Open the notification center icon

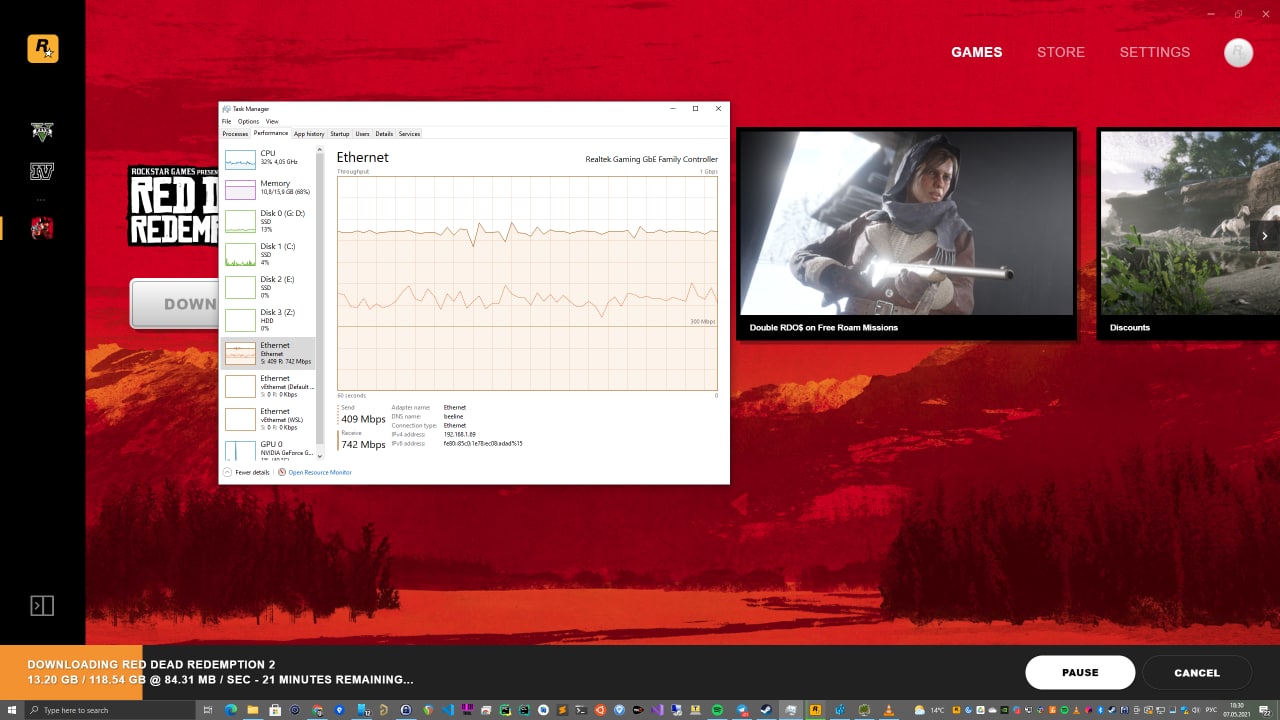(x=1264, y=710)
